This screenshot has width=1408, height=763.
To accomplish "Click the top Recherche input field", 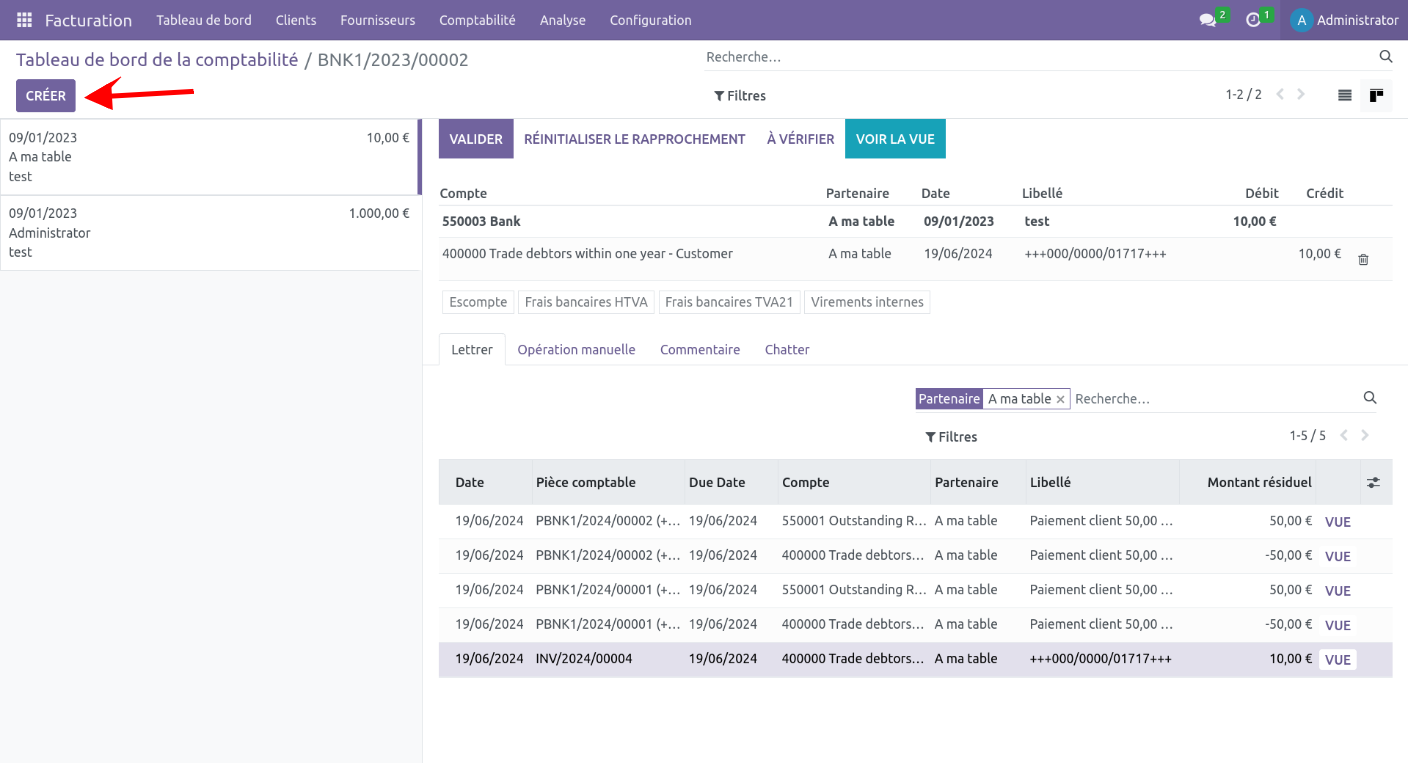I will (x=1040, y=57).
